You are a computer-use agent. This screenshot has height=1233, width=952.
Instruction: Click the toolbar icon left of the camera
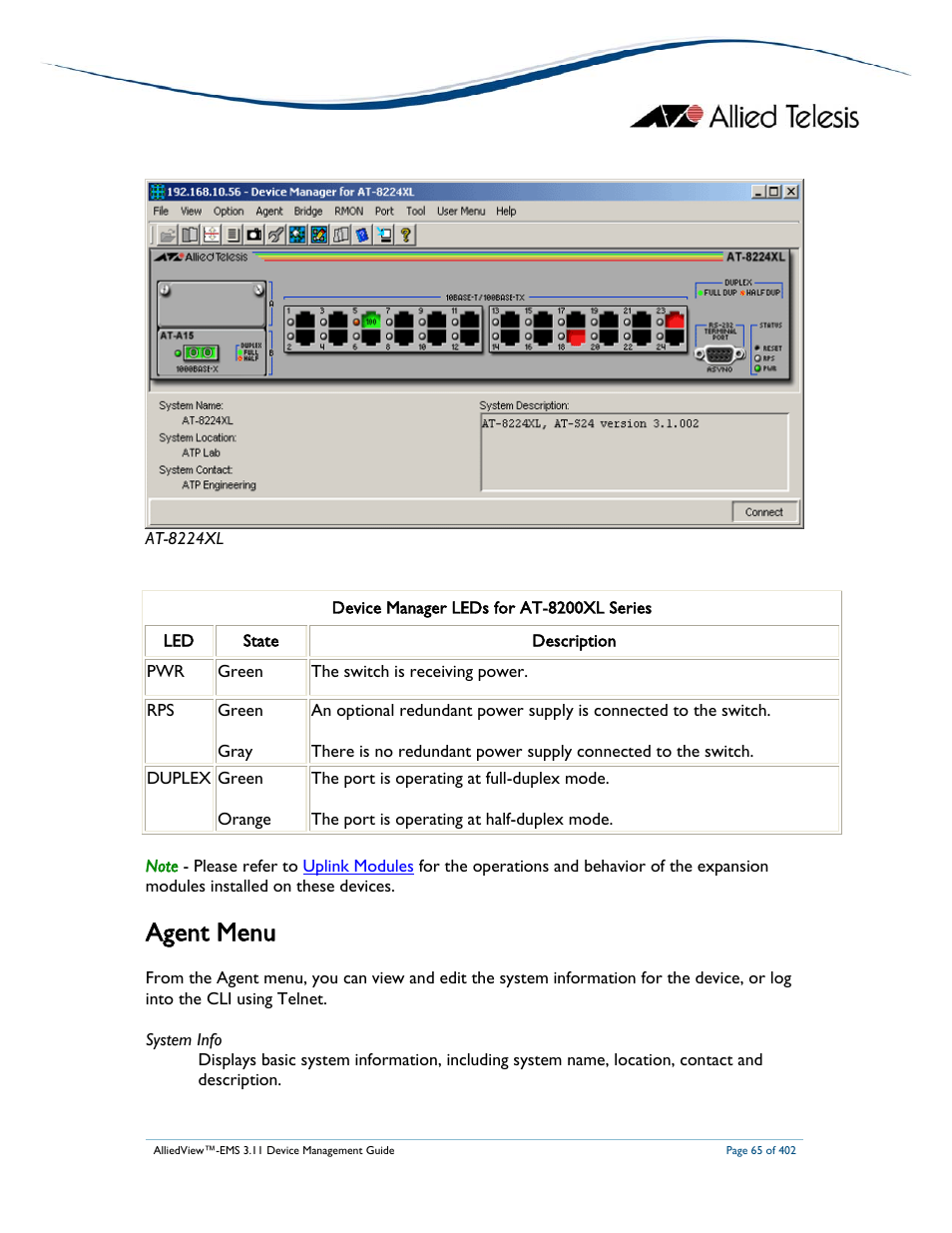(x=233, y=235)
